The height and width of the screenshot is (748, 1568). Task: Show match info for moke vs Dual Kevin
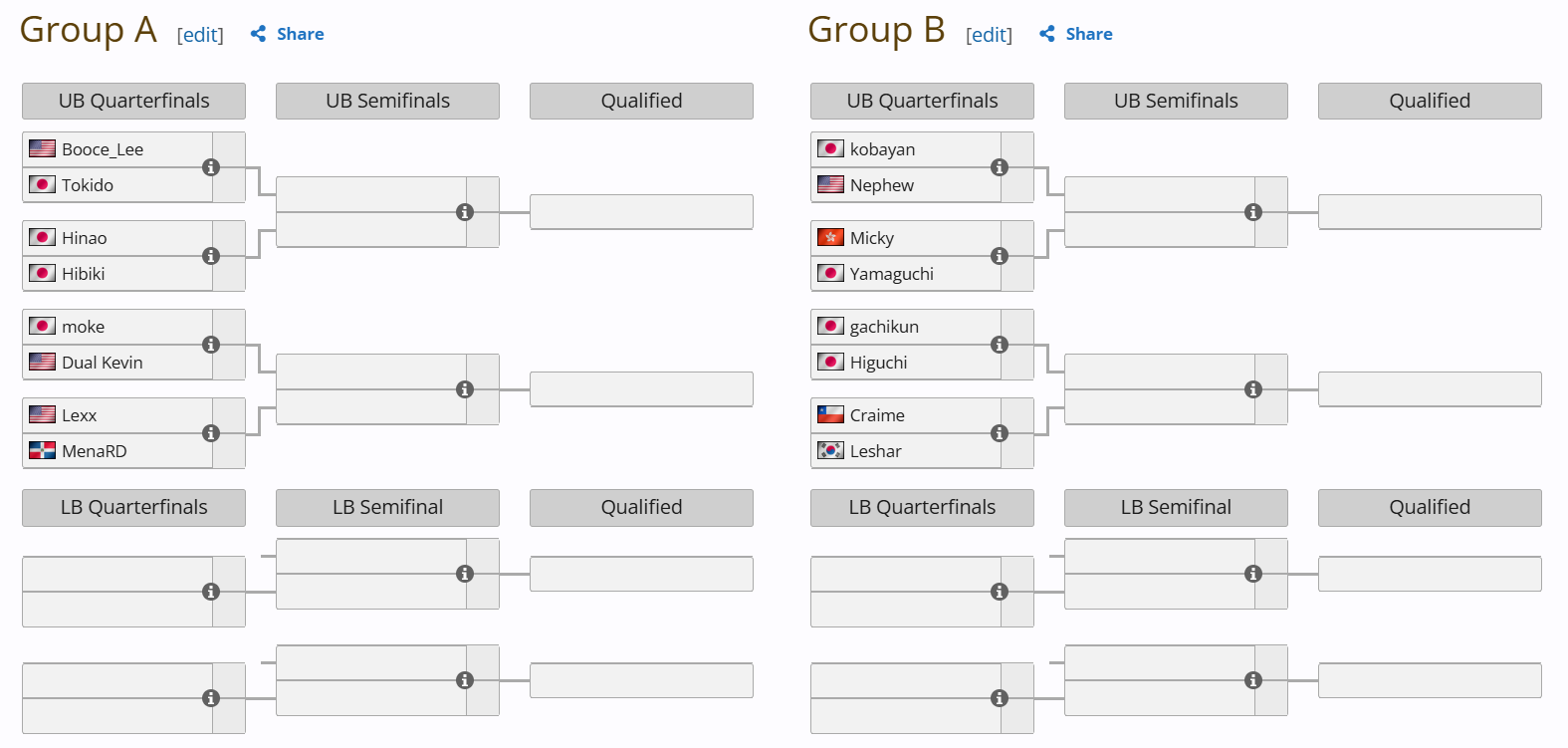coord(211,345)
